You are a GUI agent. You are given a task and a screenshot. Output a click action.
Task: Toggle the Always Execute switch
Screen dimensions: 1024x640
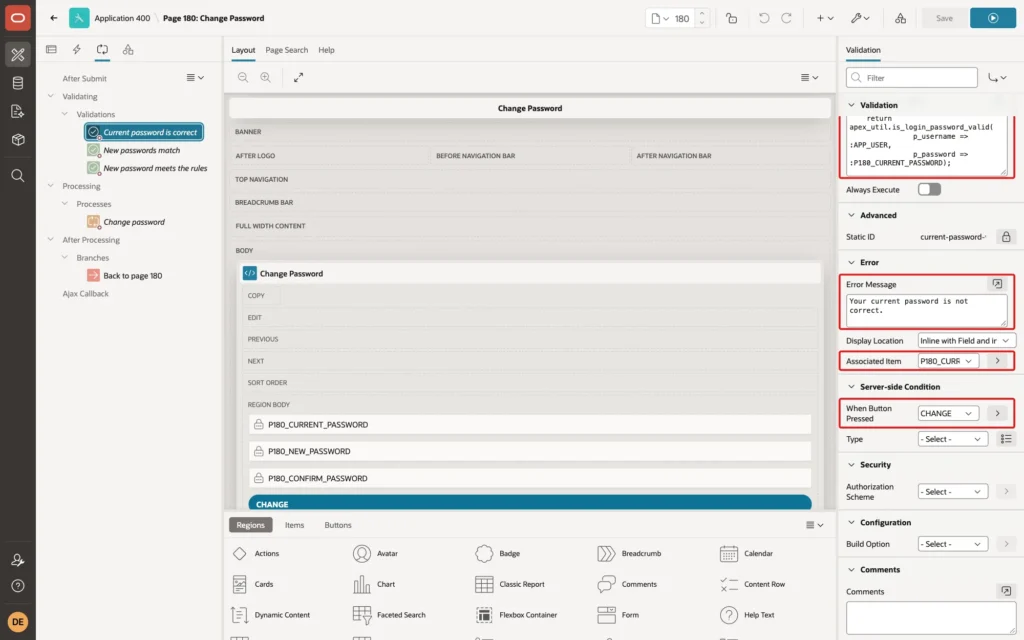[929, 189]
